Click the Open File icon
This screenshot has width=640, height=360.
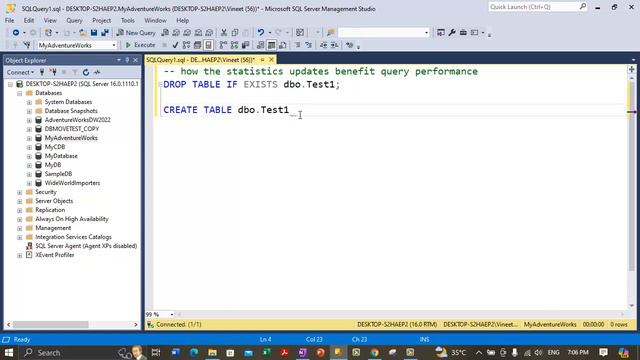(x=82, y=33)
